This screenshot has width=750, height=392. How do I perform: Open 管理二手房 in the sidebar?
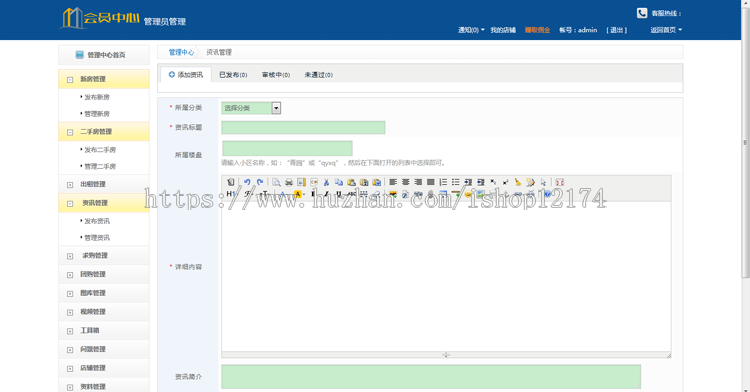(100, 166)
